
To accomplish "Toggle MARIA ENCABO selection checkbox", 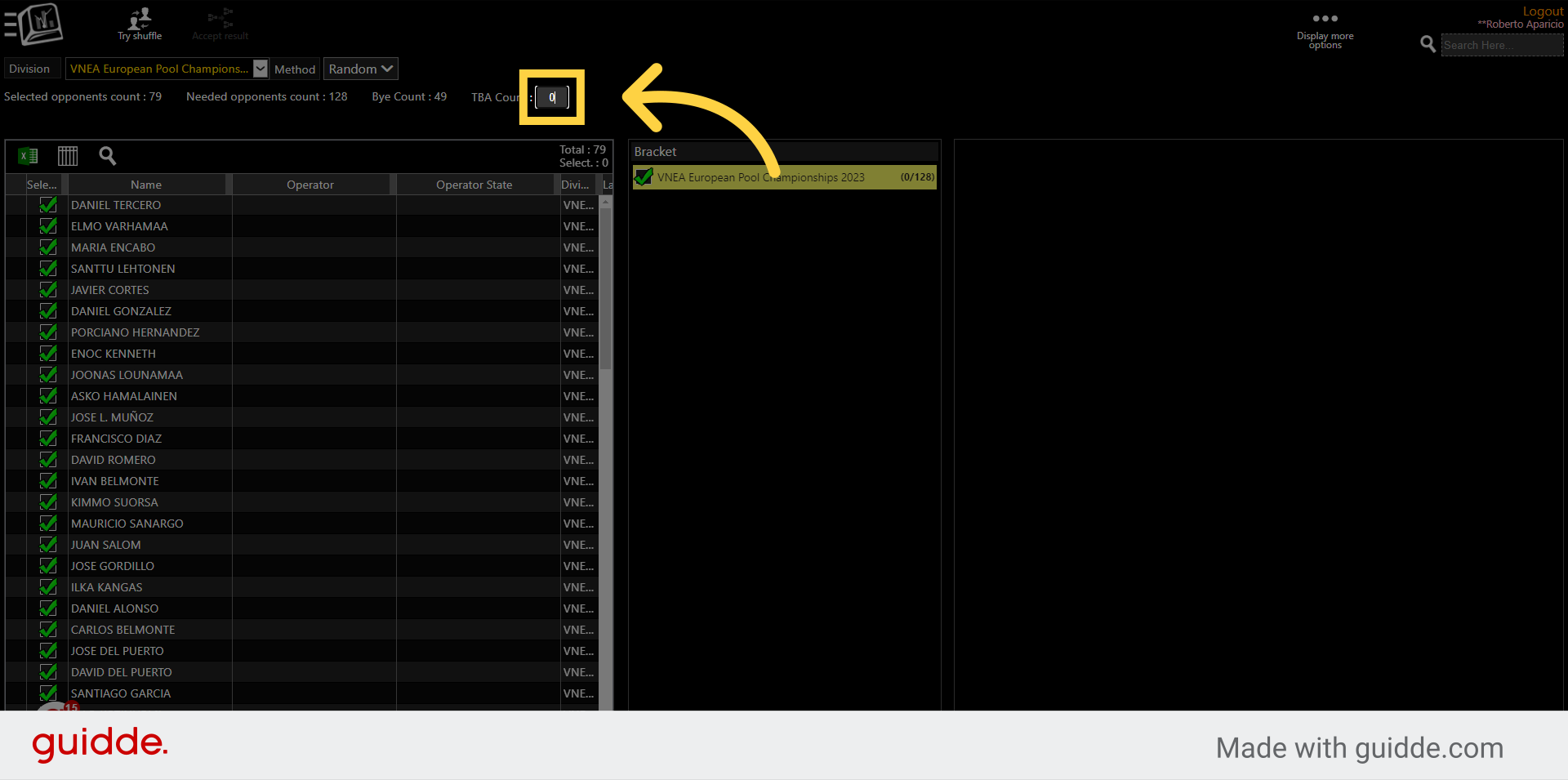I will pyautogui.click(x=48, y=247).
